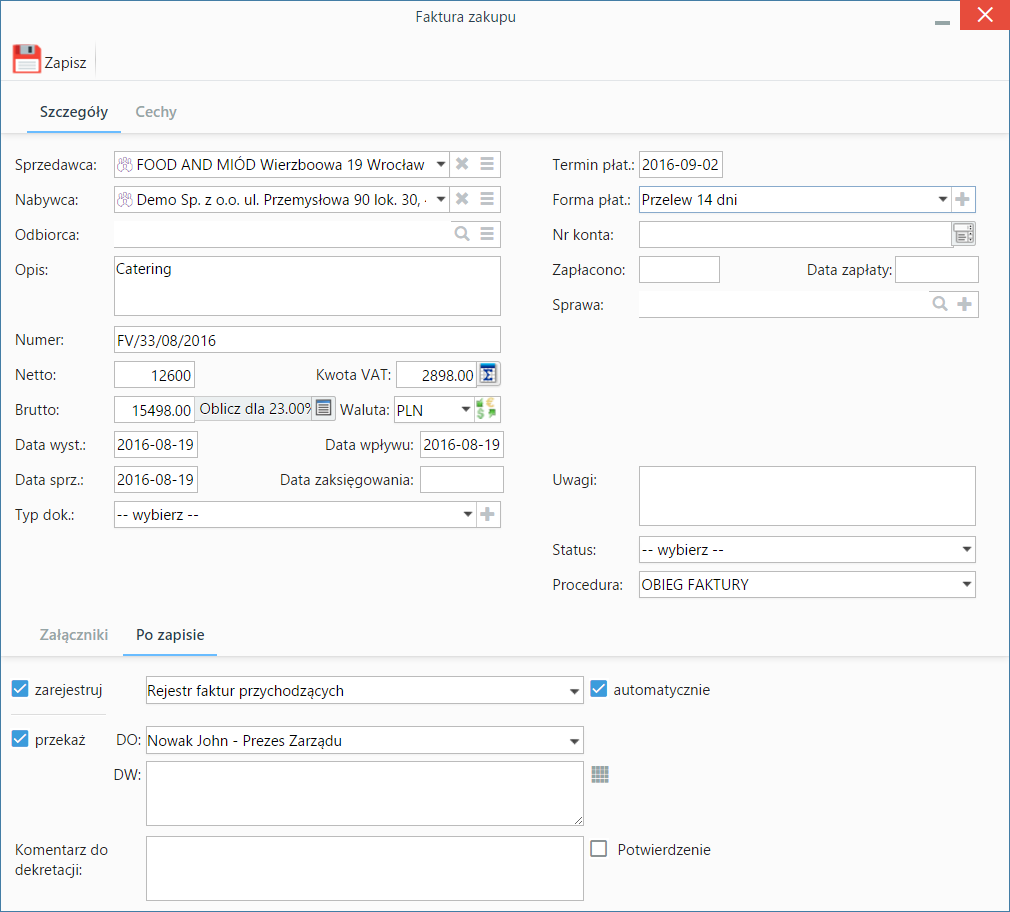Viewport: 1010px width, 912px height.
Task: Close the Faktura zakupu window
Action: coord(984,15)
